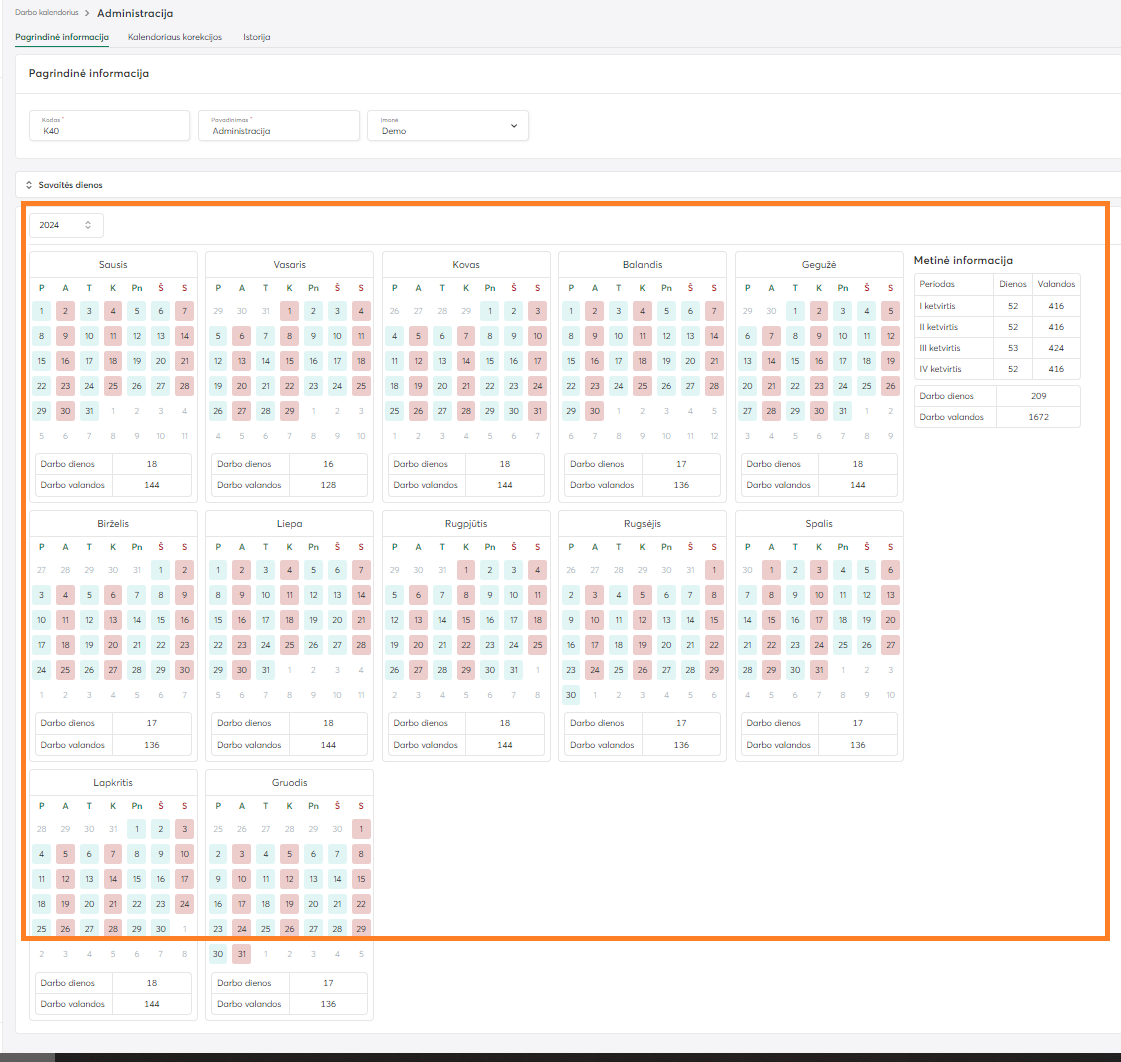This screenshot has height=1062, width=1121.
Task: Click day 24 in Birželis calendar
Action: coord(41,670)
